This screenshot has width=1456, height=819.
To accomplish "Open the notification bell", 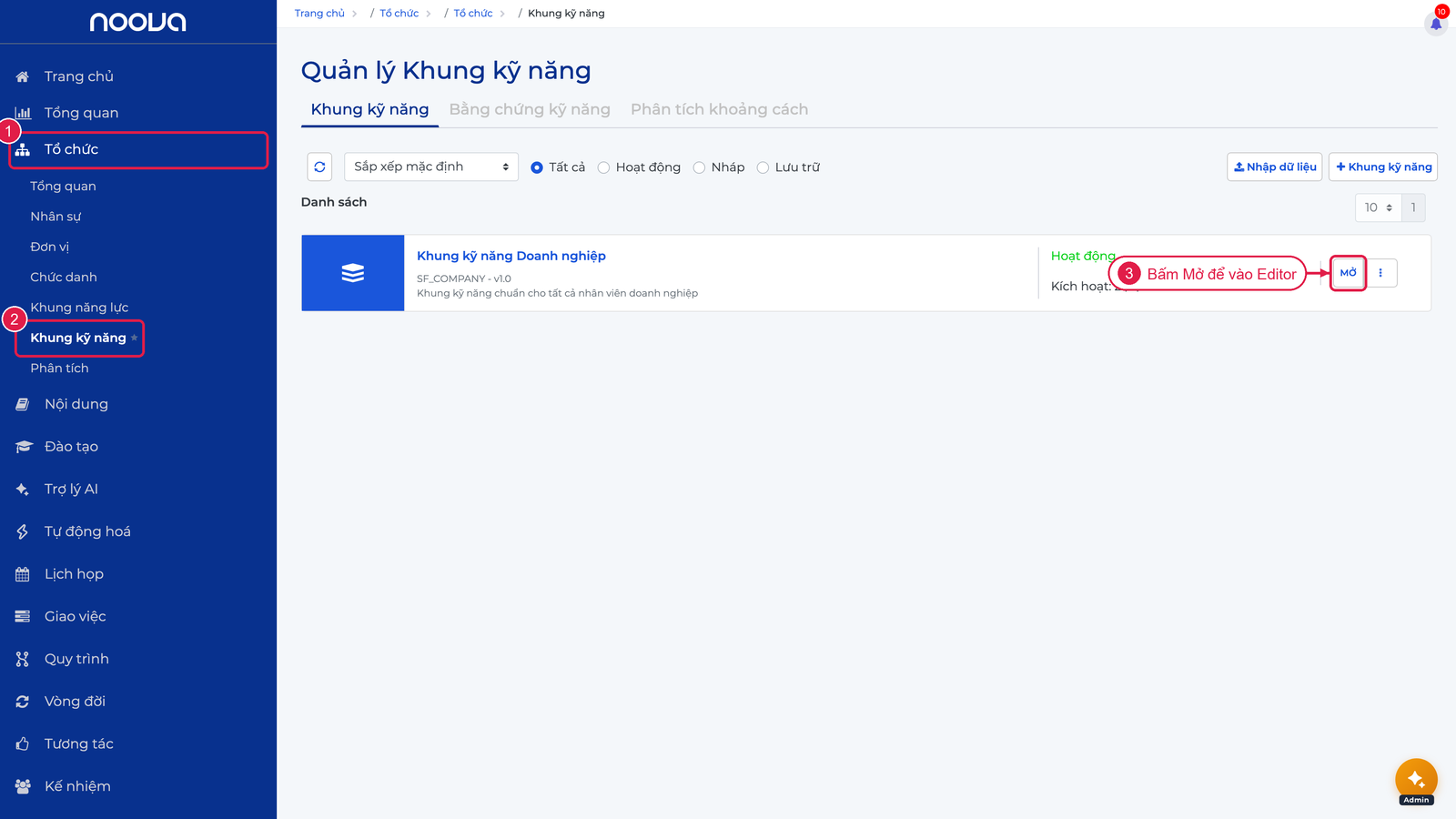I will [1436, 23].
